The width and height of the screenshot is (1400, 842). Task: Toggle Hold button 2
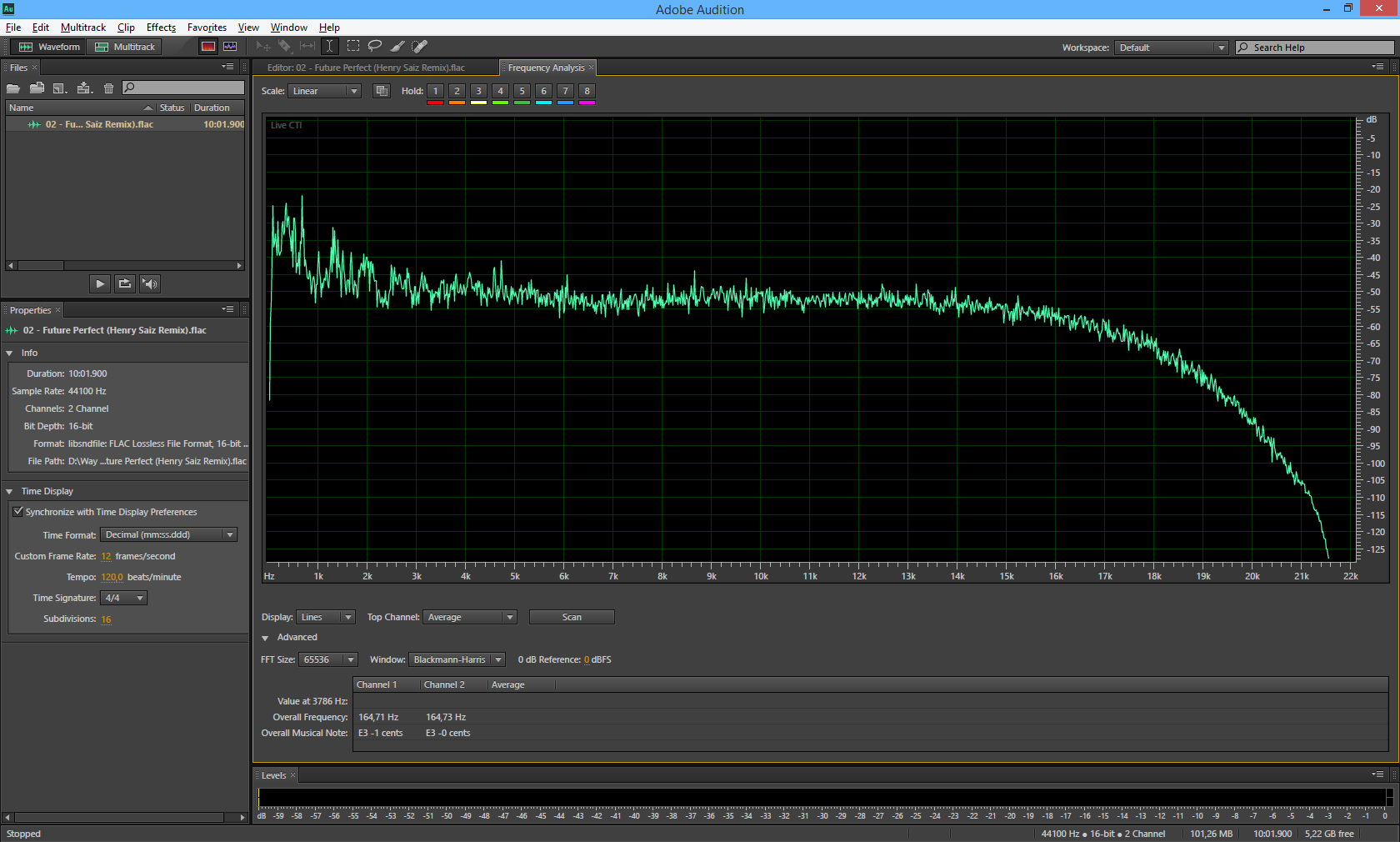(457, 92)
